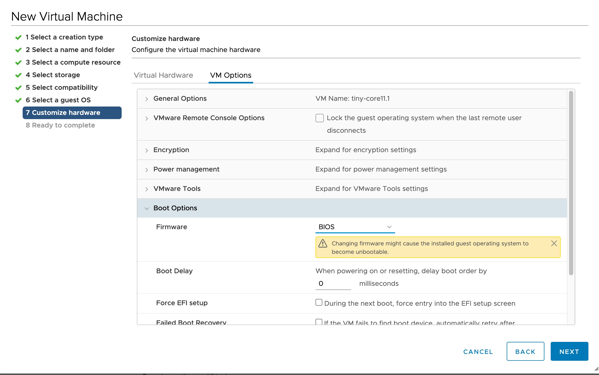
Task: Go to step 3 Select a compute resource
Action: (x=73, y=62)
